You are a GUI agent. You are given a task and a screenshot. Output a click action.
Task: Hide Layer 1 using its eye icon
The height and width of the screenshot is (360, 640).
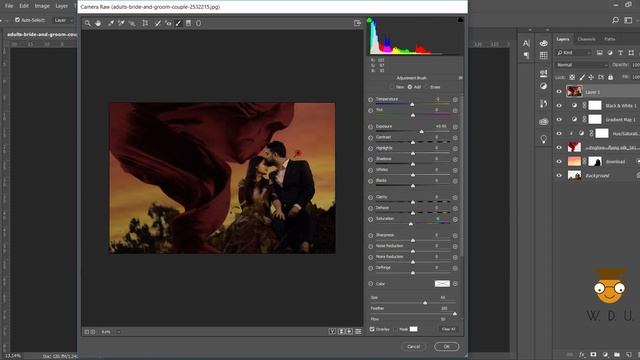(559, 92)
